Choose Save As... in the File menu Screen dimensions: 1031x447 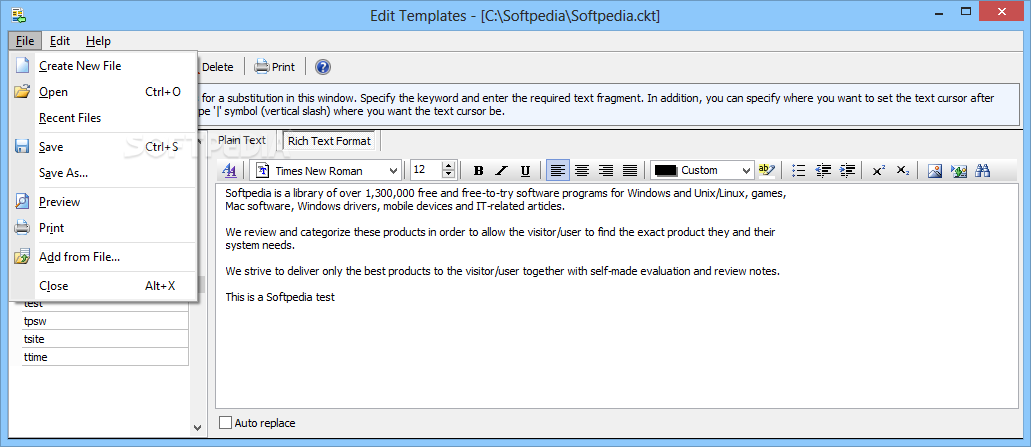tap(104, 173)
